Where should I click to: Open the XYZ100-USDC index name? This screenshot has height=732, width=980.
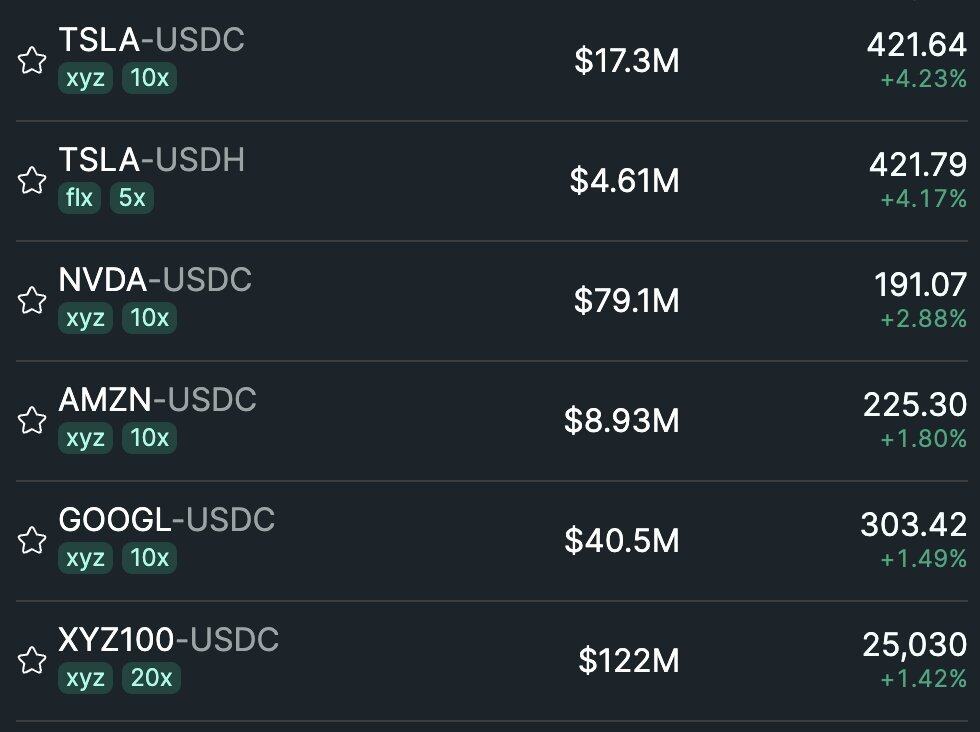click(168, 640)
